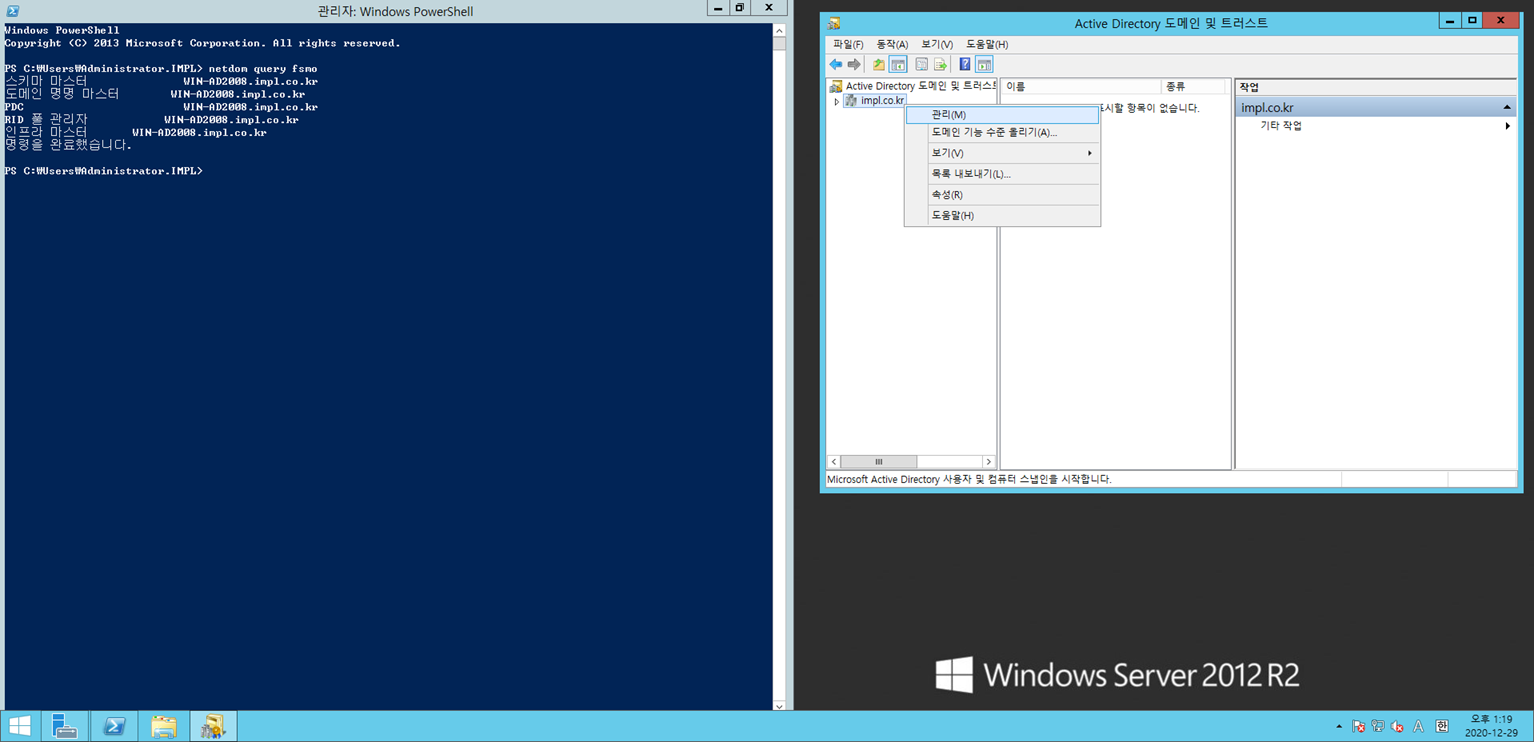Click the PowerShell prompt line PS C:\Users\Administrator.IMPL>

103,171
